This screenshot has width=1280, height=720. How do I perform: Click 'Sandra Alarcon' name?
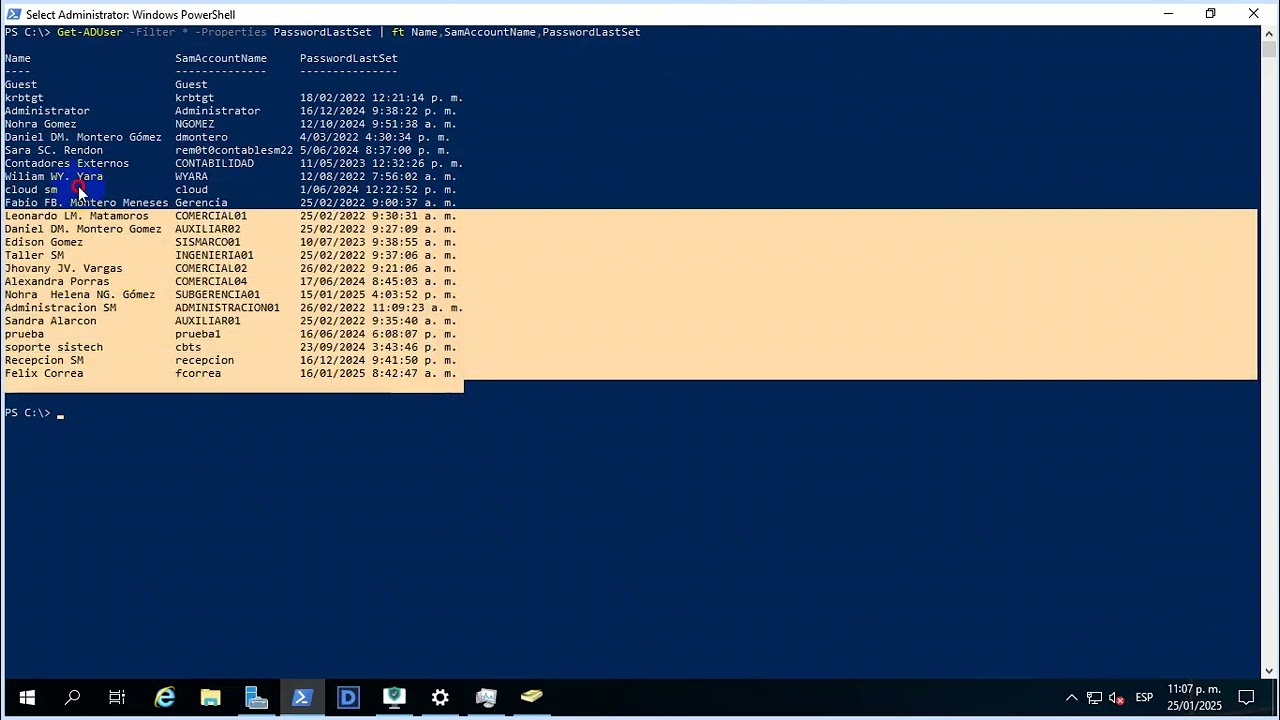[51, 321]
